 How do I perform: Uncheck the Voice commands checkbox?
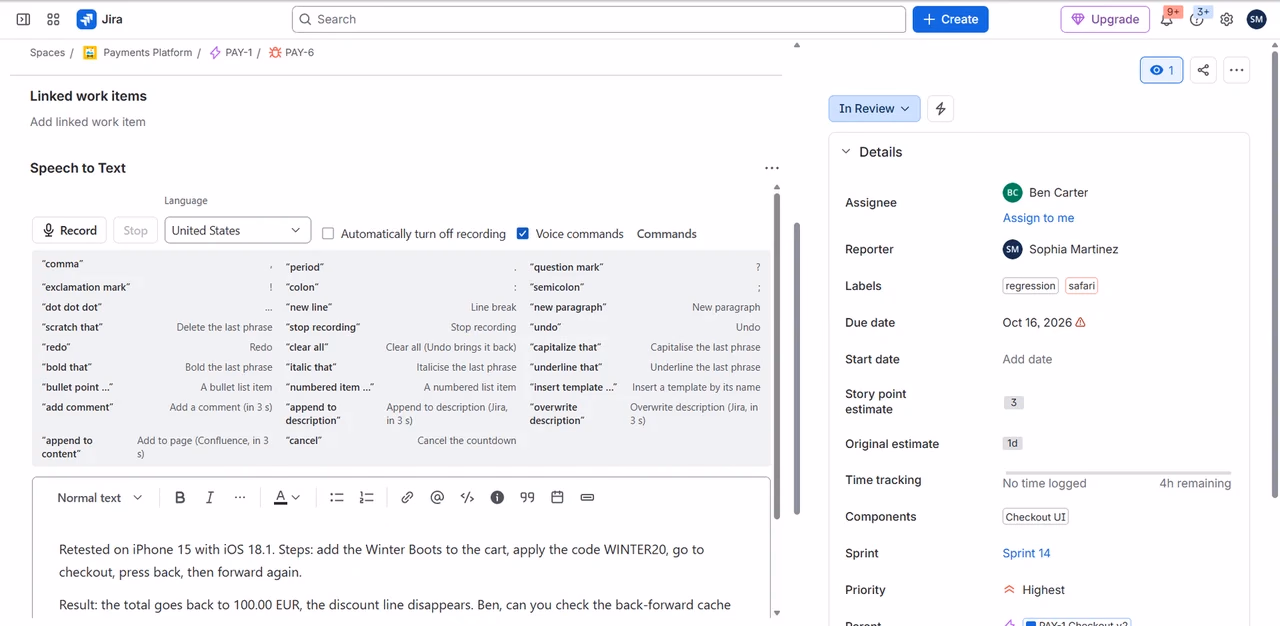point(523,233)
